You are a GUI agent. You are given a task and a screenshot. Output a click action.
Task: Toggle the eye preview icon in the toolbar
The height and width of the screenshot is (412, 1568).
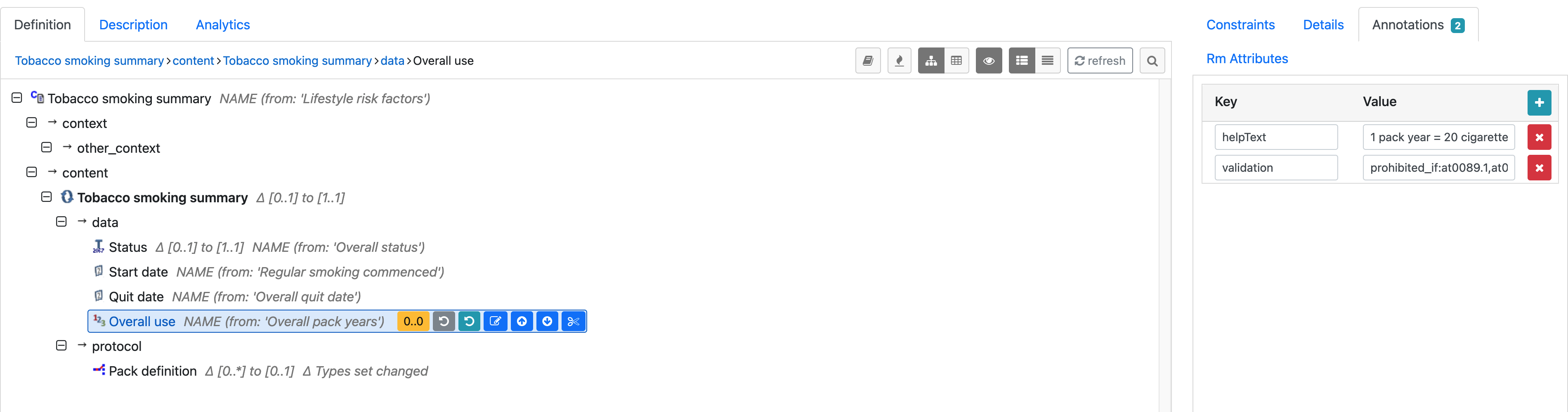pyautogui.click(x=989, y=60)
